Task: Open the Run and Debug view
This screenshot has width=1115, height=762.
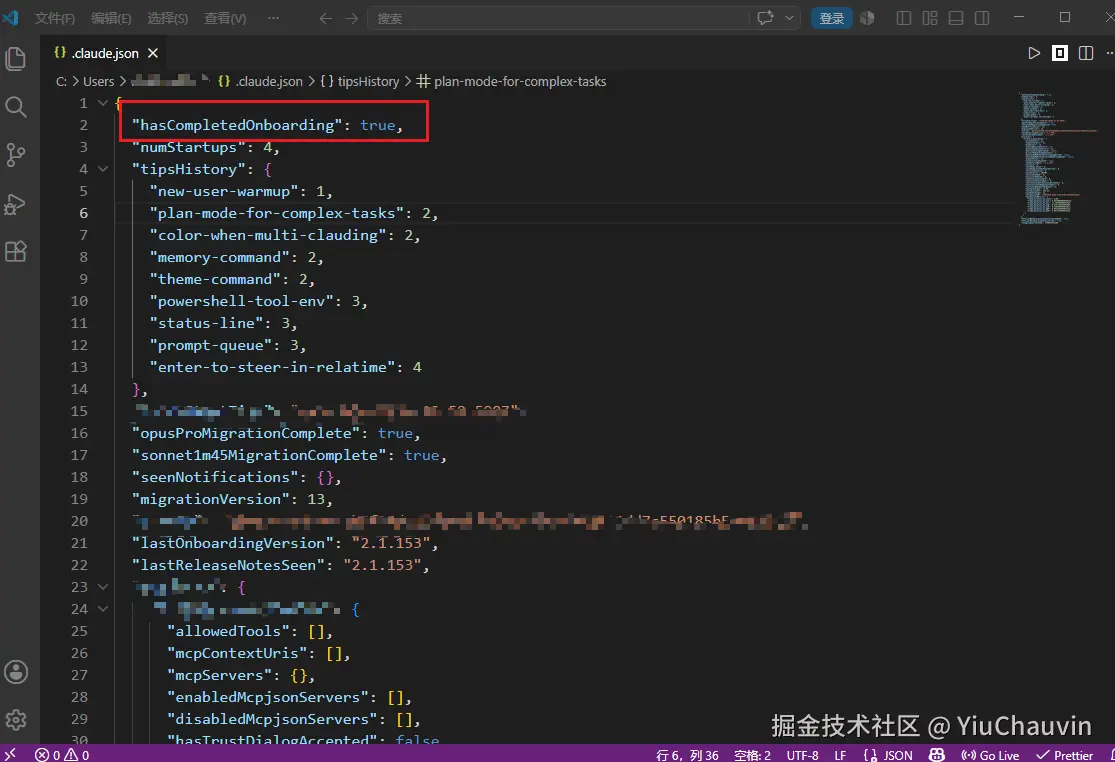Action: [16, 205]
